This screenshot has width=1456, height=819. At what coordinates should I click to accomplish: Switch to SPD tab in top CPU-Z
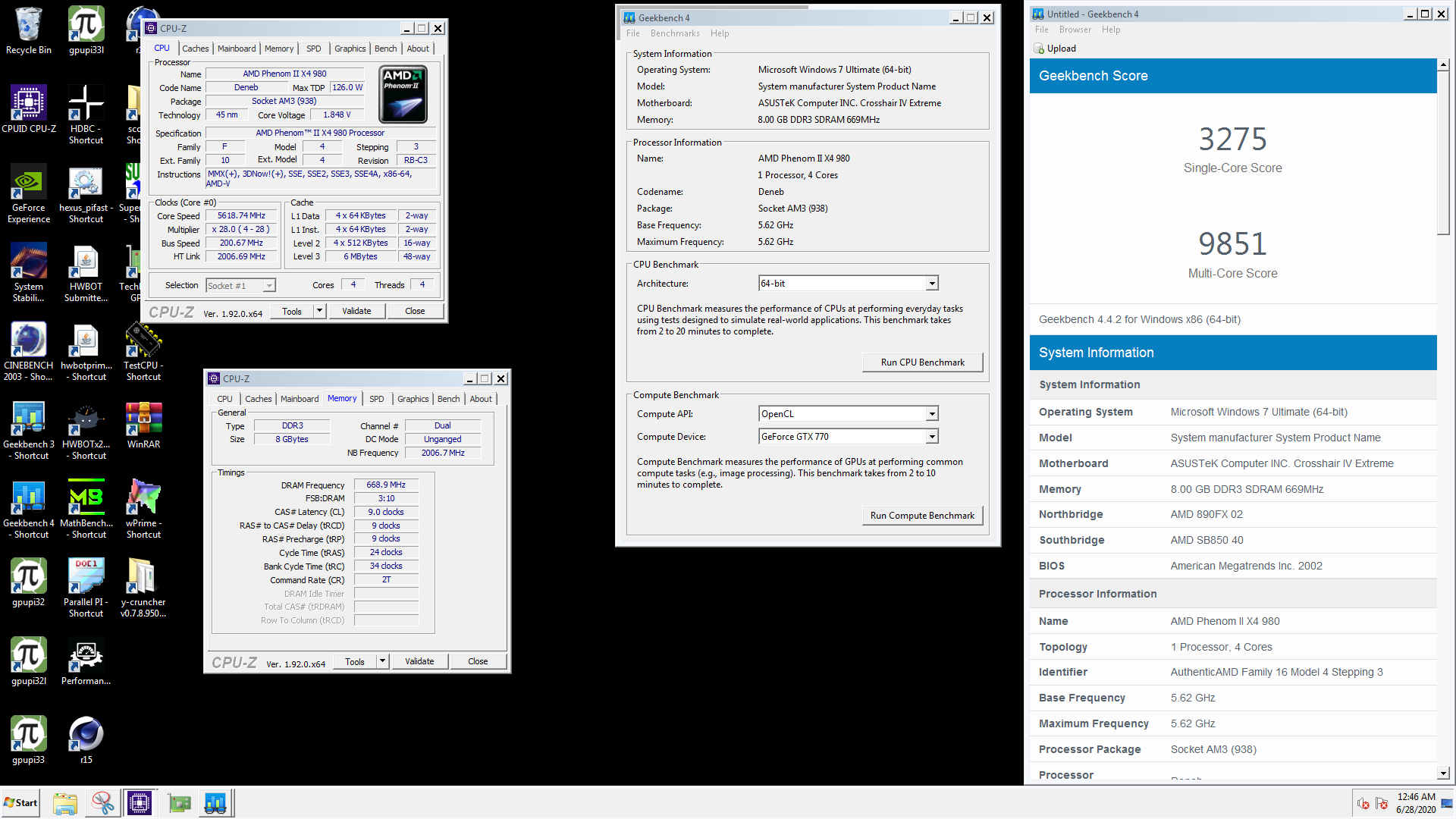pyautogui.click(x=313, y=49)
